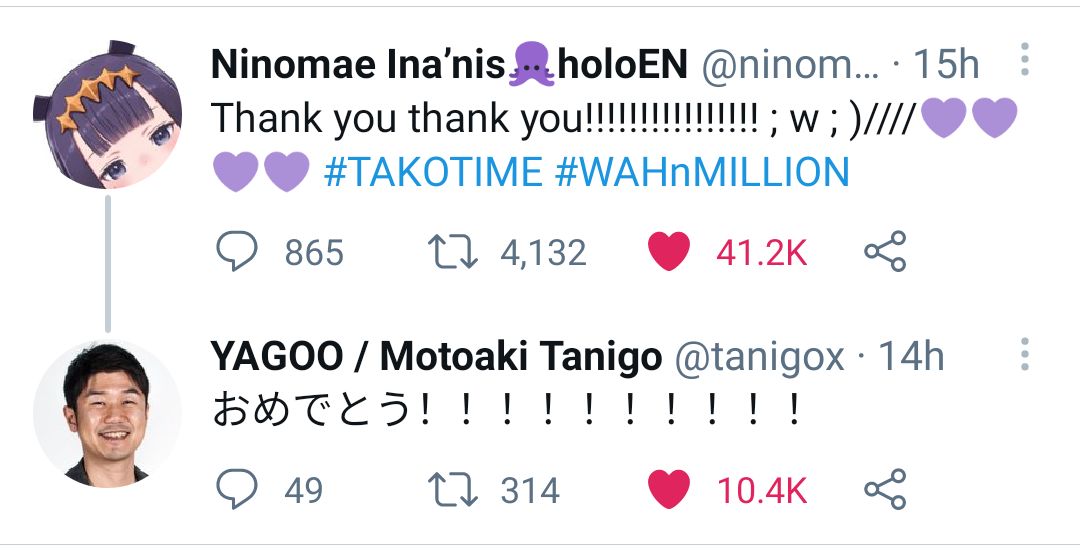This screenshot has height=554, width=1080.
Task: Reply to YAGOO's congratulations tweet
Action: [238, 490]
